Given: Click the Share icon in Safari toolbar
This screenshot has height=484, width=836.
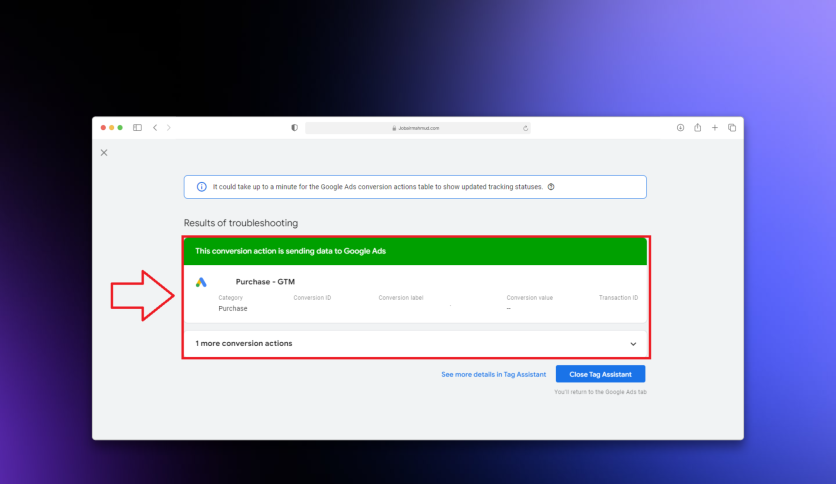Looking at the screenshot, I should click(697, 127).
